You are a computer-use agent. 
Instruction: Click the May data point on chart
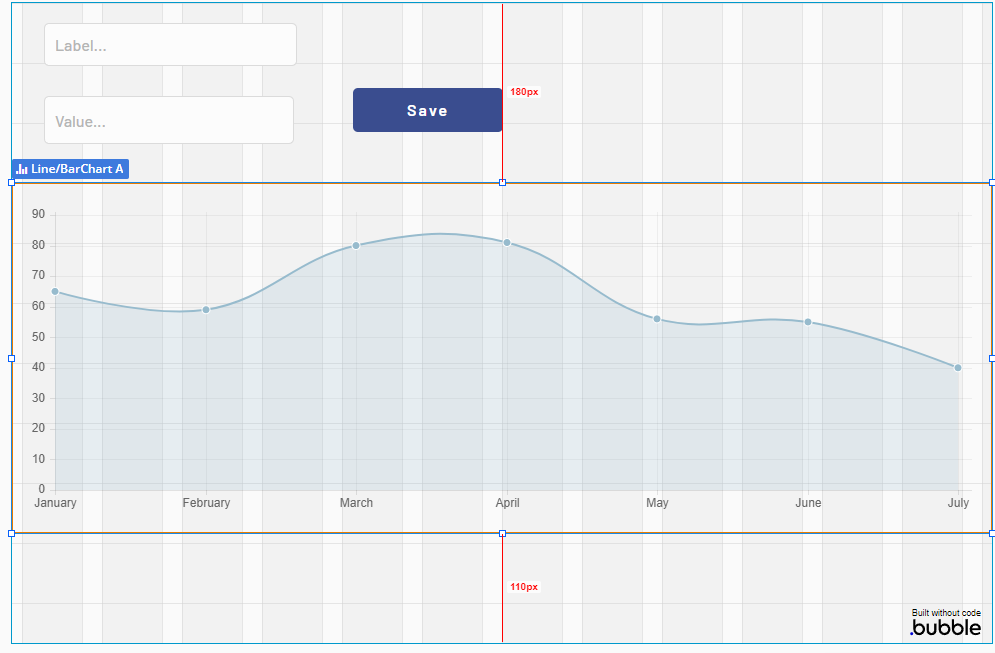pyautogui.click(x=657, y=319)
